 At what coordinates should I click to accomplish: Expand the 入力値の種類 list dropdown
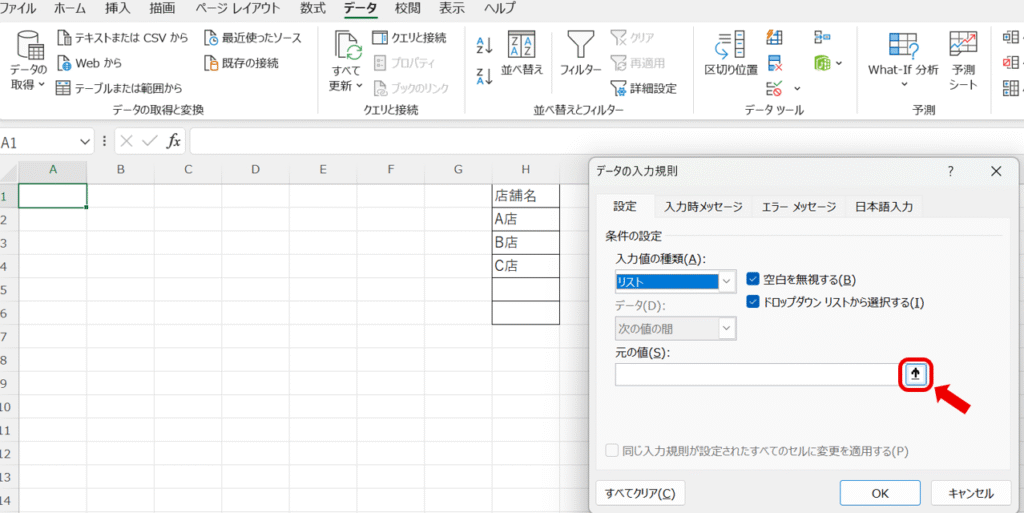tap(727, 282)
